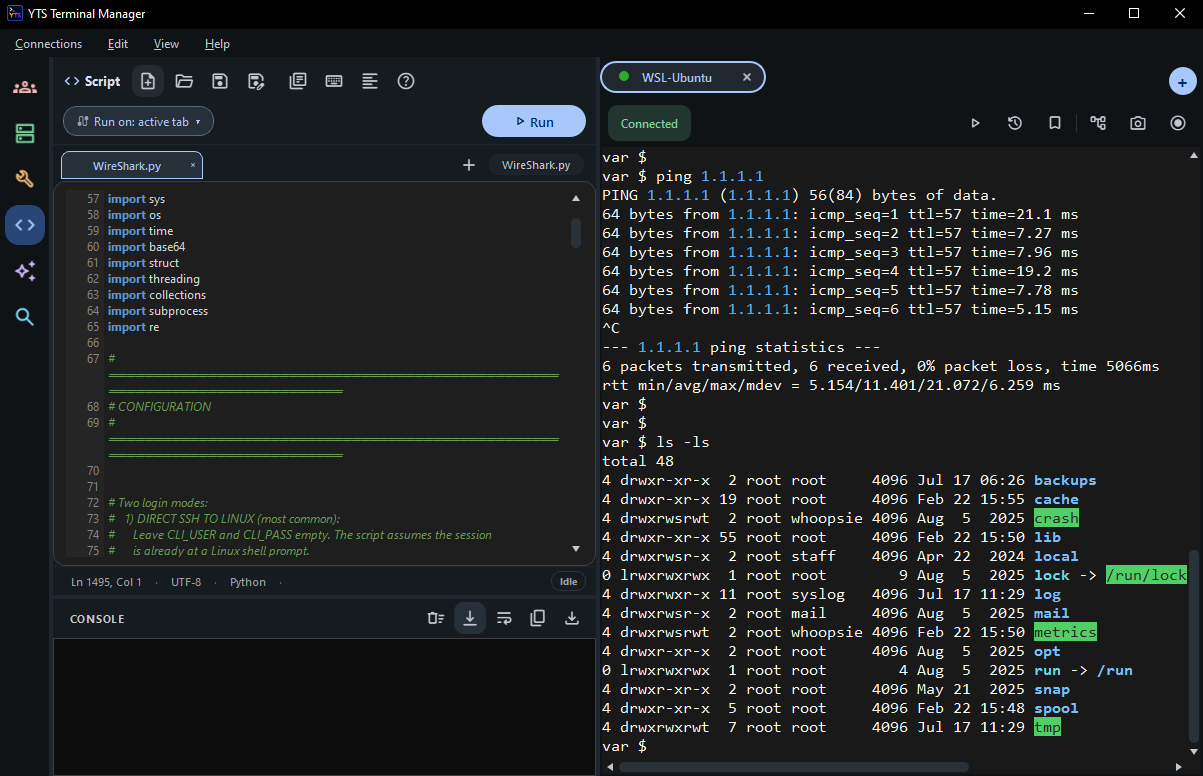Click the Save As script icon
Image resolution: width=1203 pixels, height=776 pixels.
(x=256, y=81)
